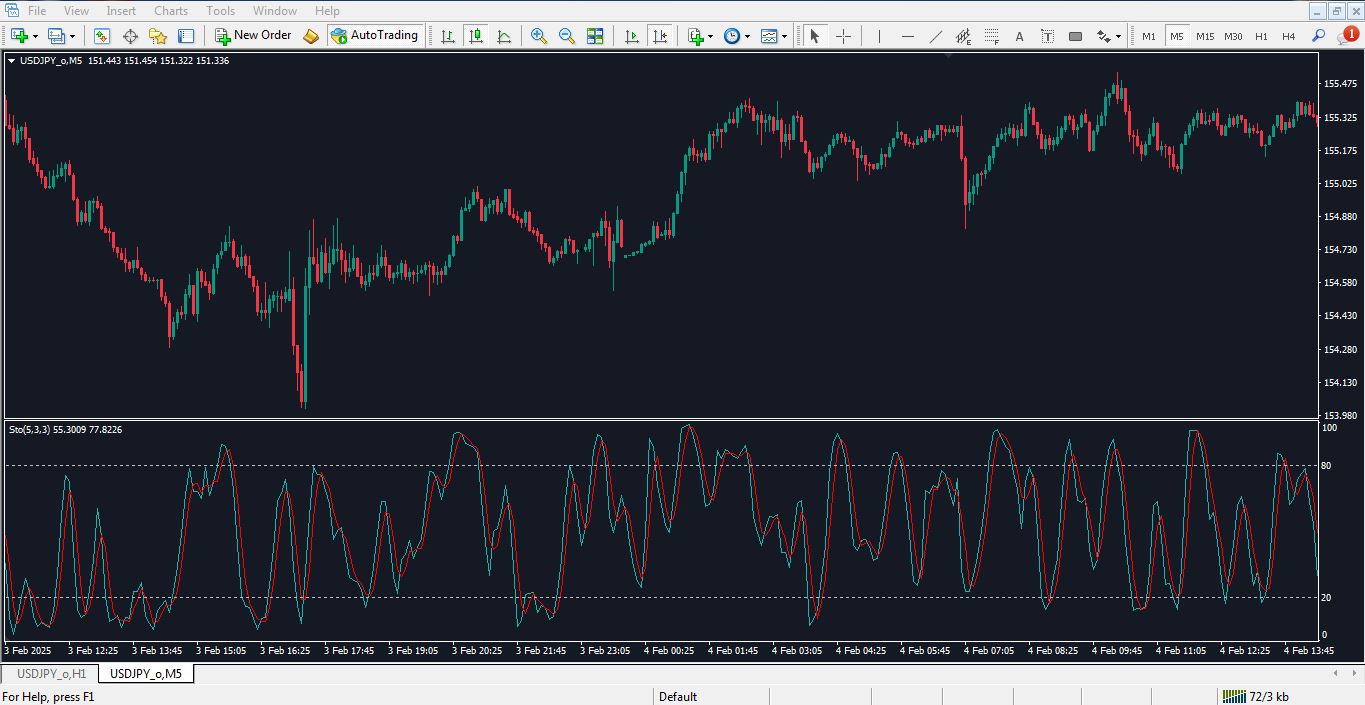The width and height of the screenshot is (1365, 705).
Task: Switch timeframe to M30
Action: [1234, 36]
